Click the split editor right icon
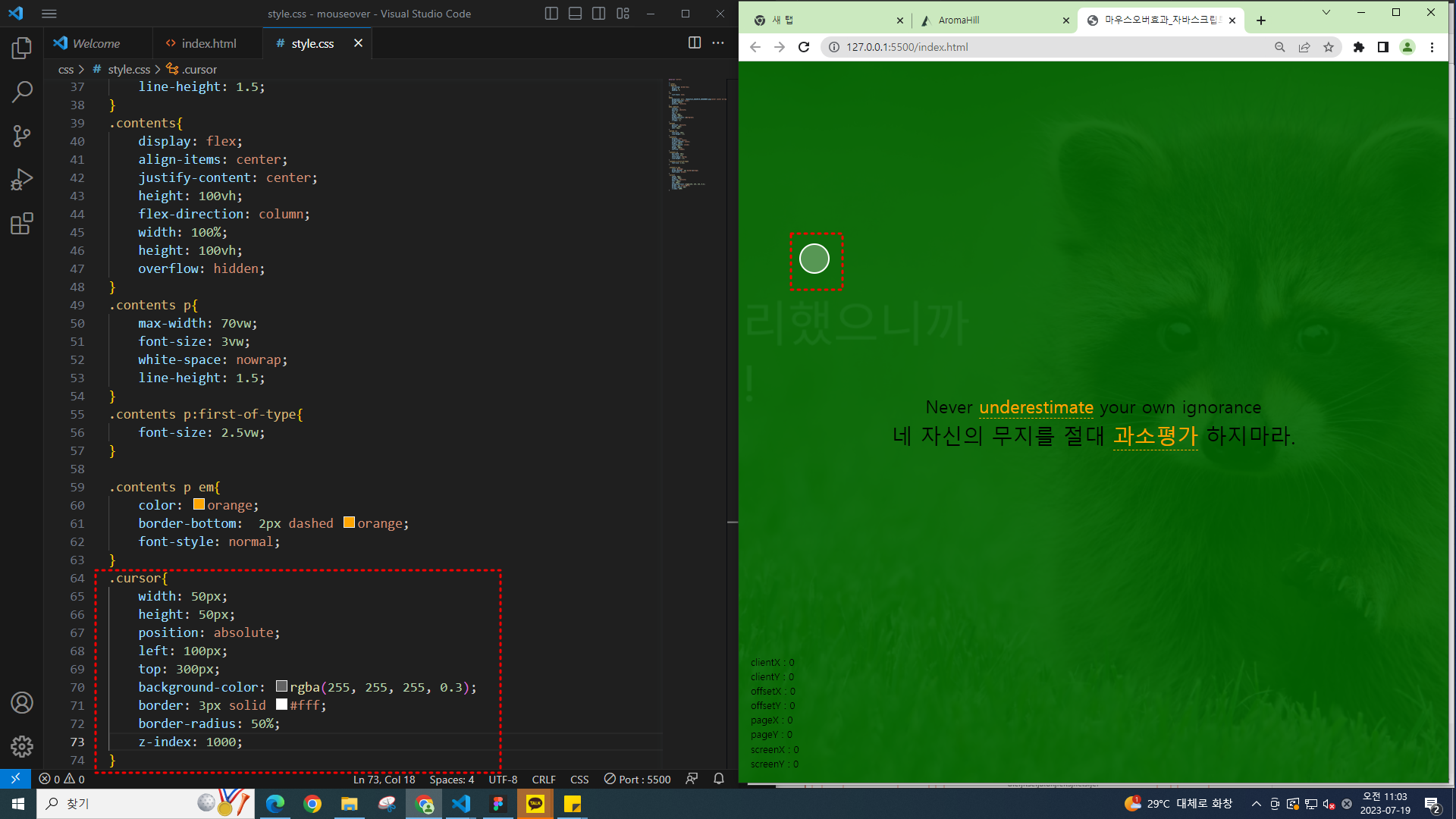The image size is (1456, 819). pos(694,42)
